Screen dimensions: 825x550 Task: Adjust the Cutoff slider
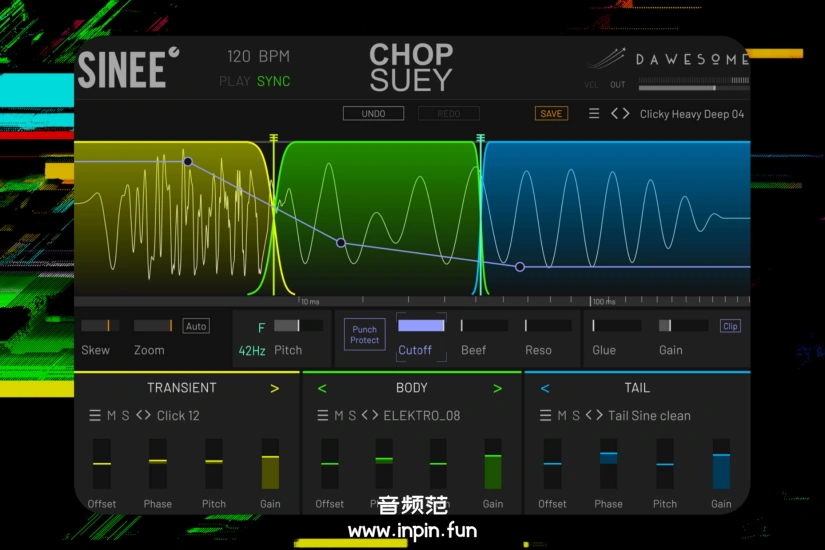[421, 326]
